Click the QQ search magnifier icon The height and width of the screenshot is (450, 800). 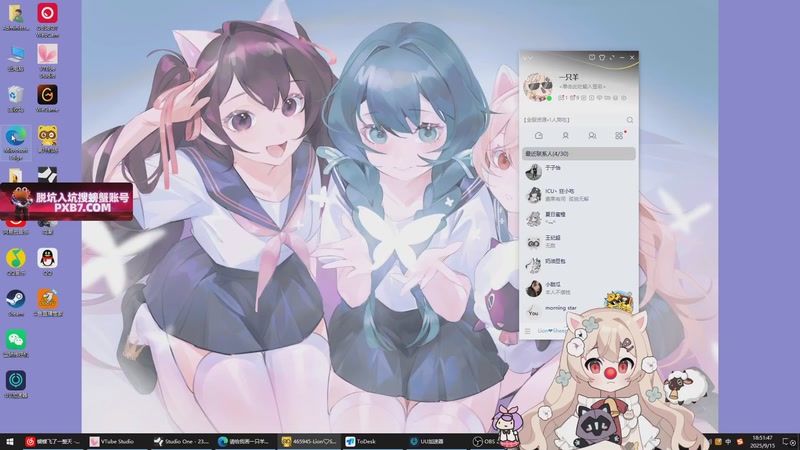630,120
